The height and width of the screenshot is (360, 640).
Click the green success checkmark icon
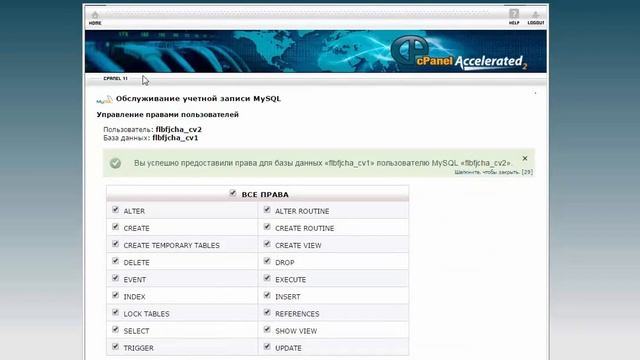[x=115, y=163]
